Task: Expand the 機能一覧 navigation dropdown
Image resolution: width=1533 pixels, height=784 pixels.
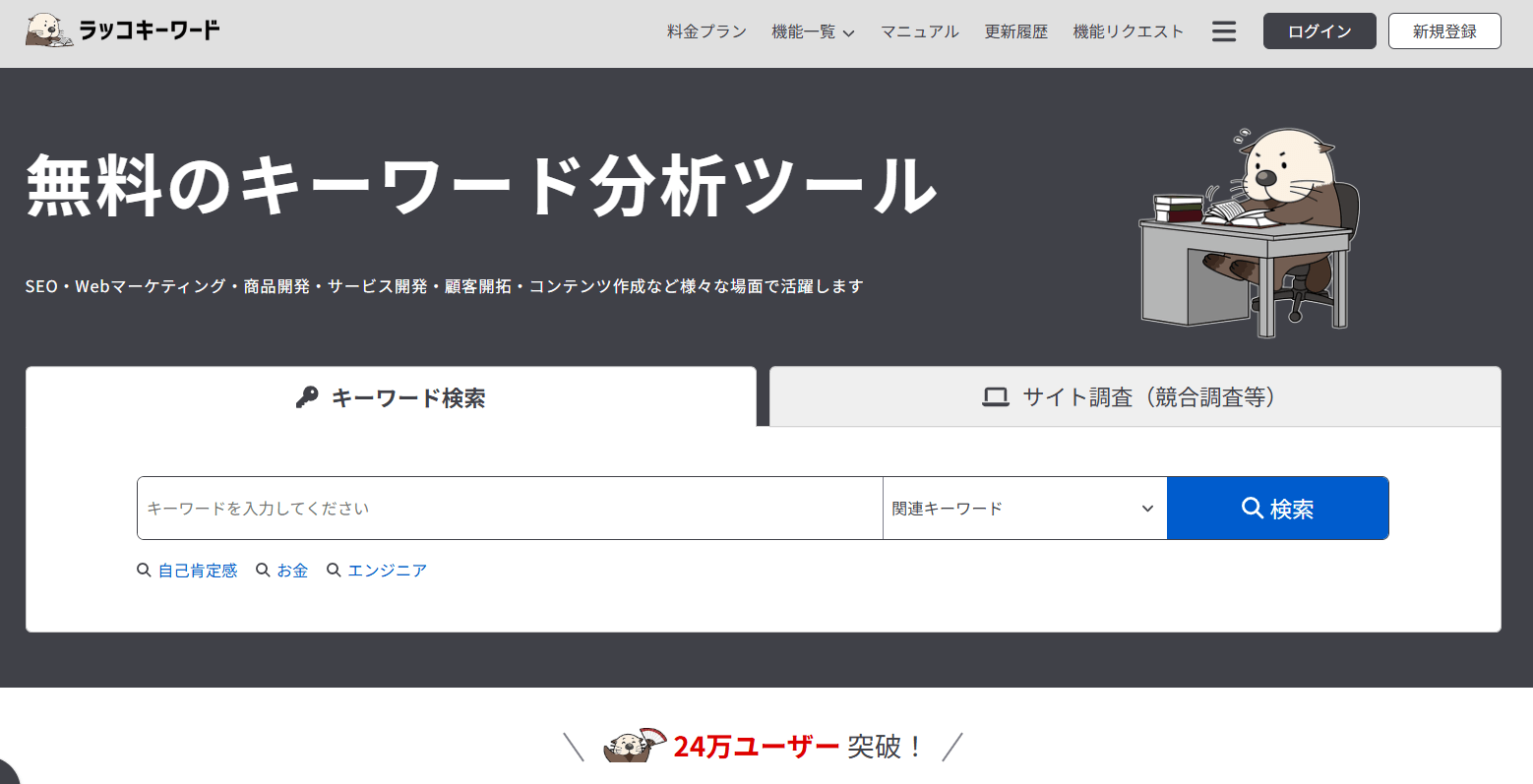Action: [x=813, y=30]
